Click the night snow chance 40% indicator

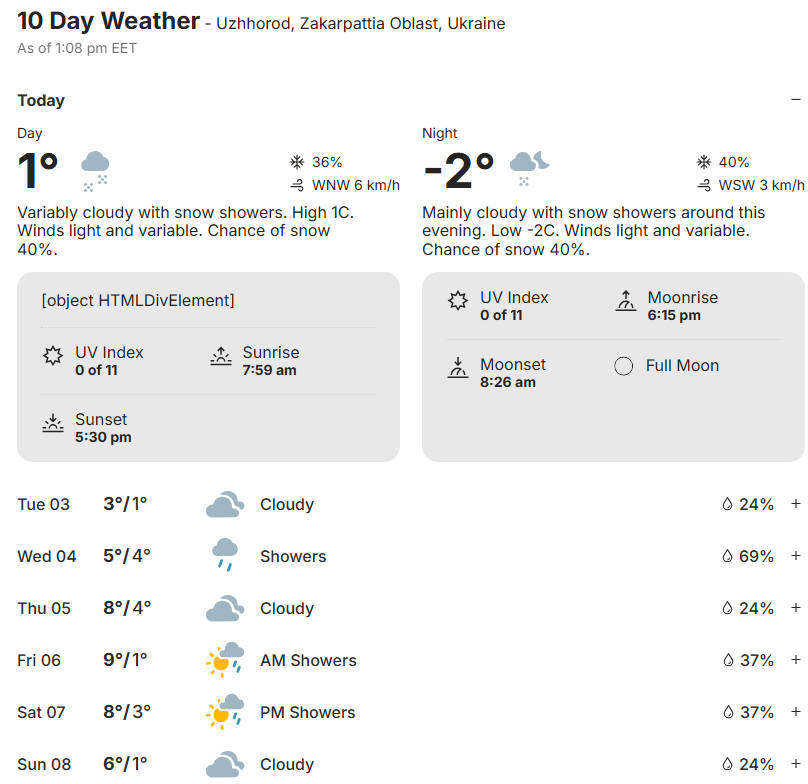[722, 162]
